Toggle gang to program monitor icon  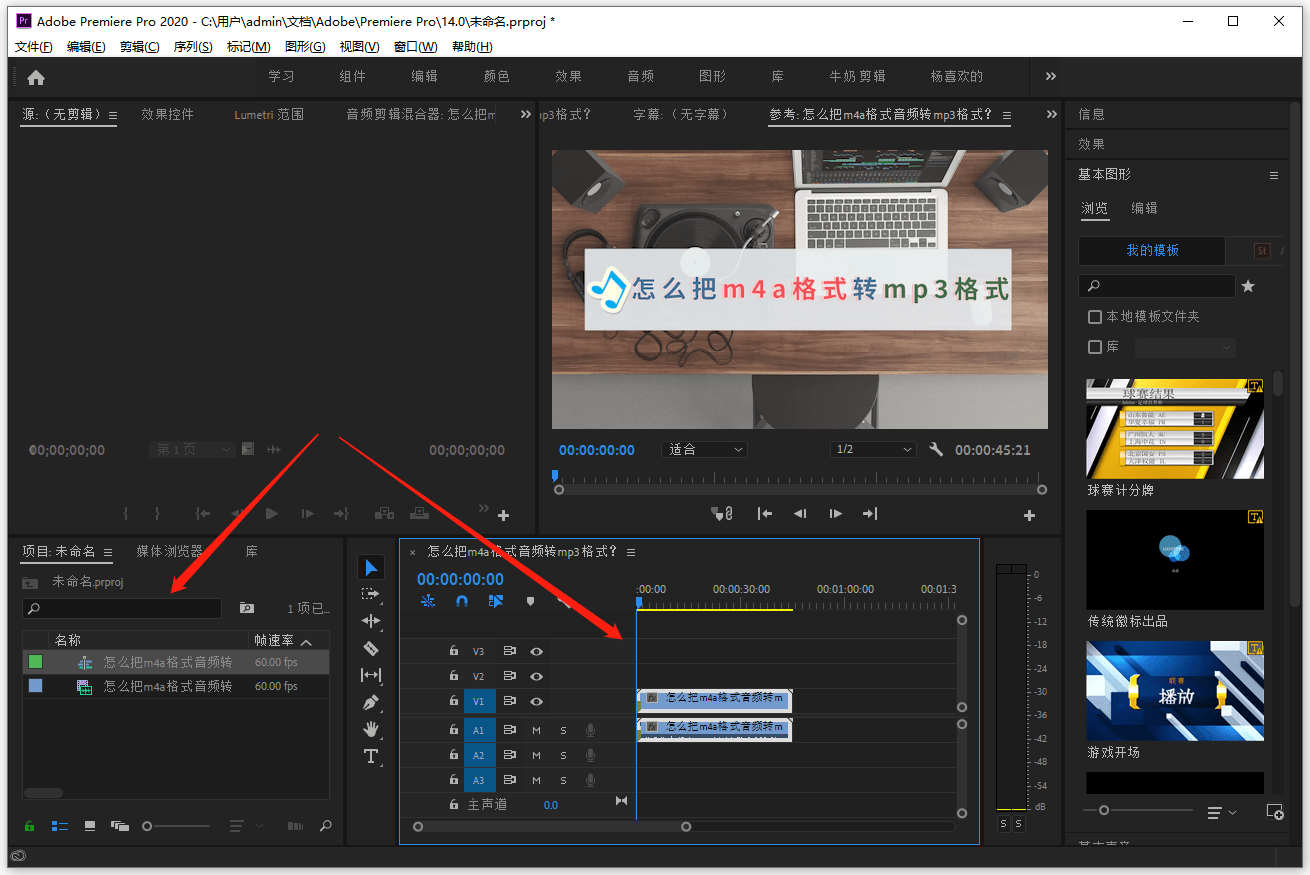point(722,514)
